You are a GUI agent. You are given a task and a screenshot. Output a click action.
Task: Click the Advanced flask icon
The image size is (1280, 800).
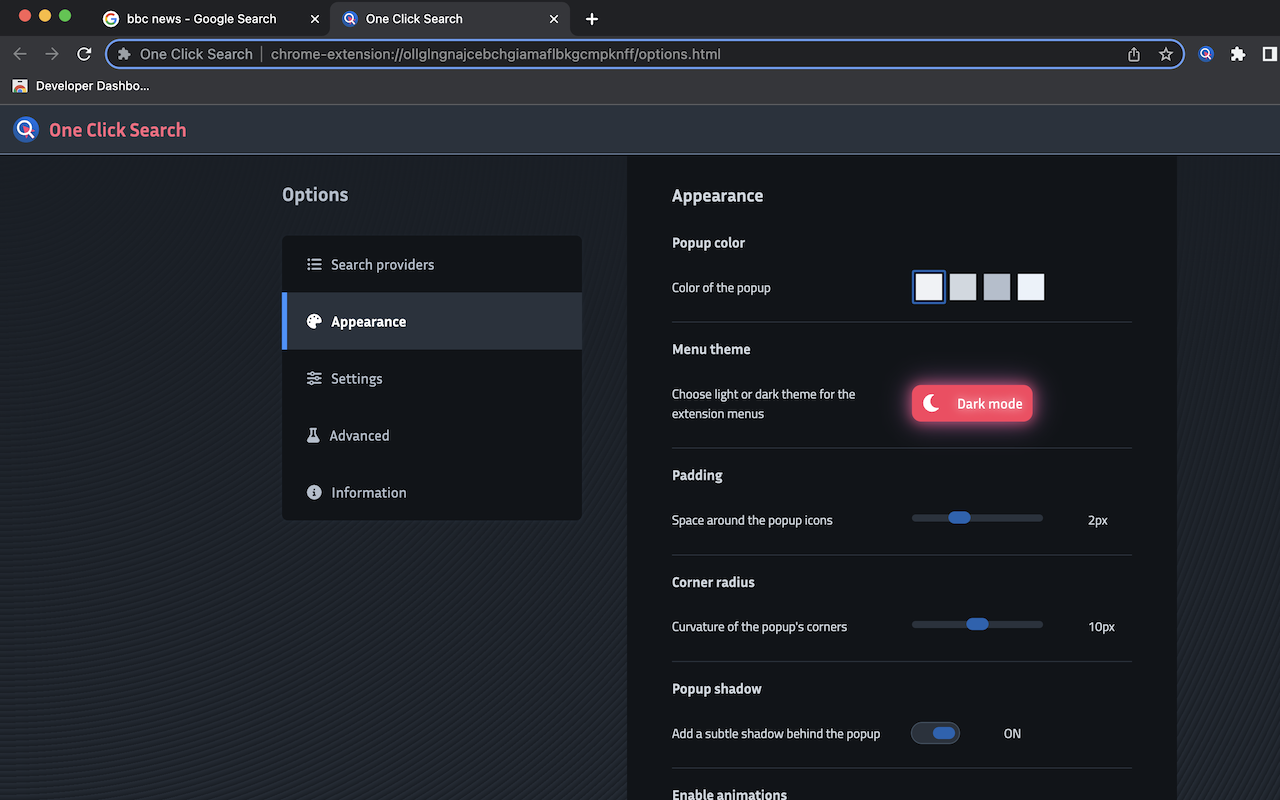[x=313, y=435]
